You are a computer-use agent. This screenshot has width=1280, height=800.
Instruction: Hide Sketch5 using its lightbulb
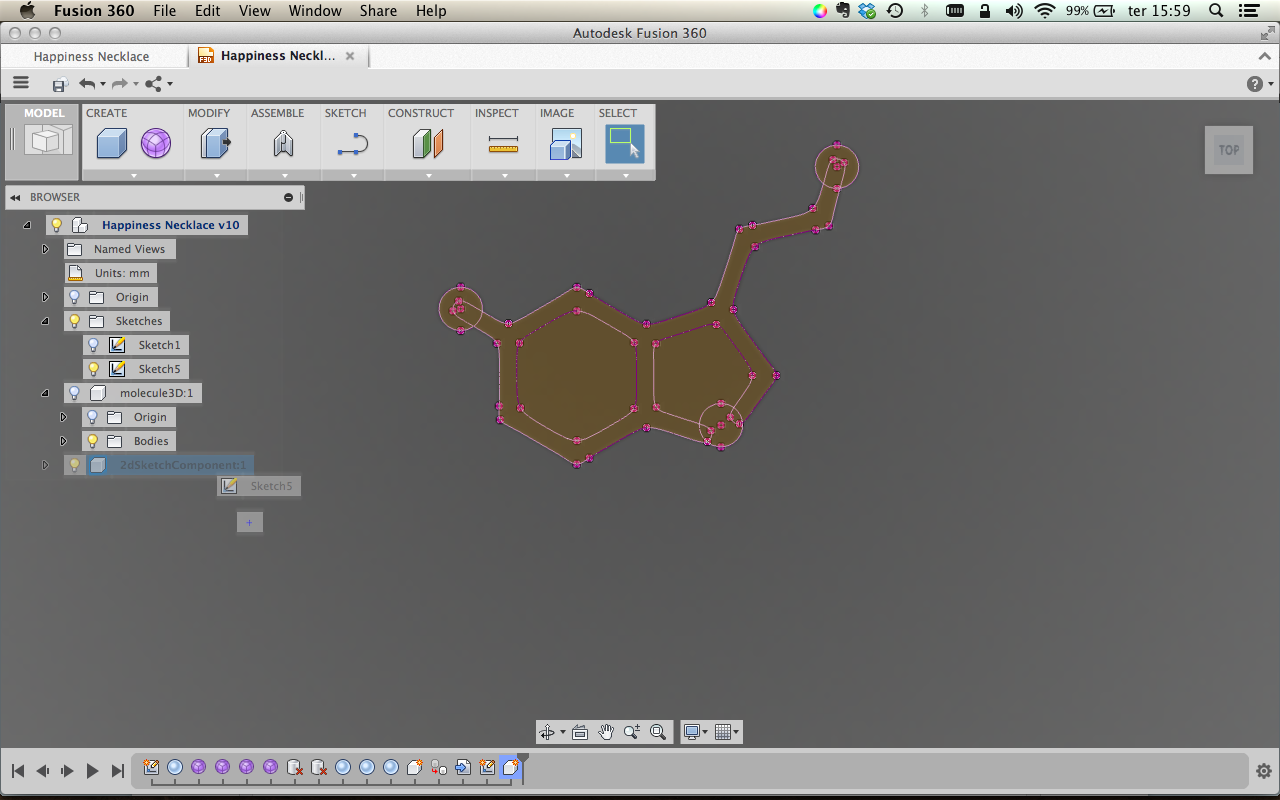pos(93,369)
